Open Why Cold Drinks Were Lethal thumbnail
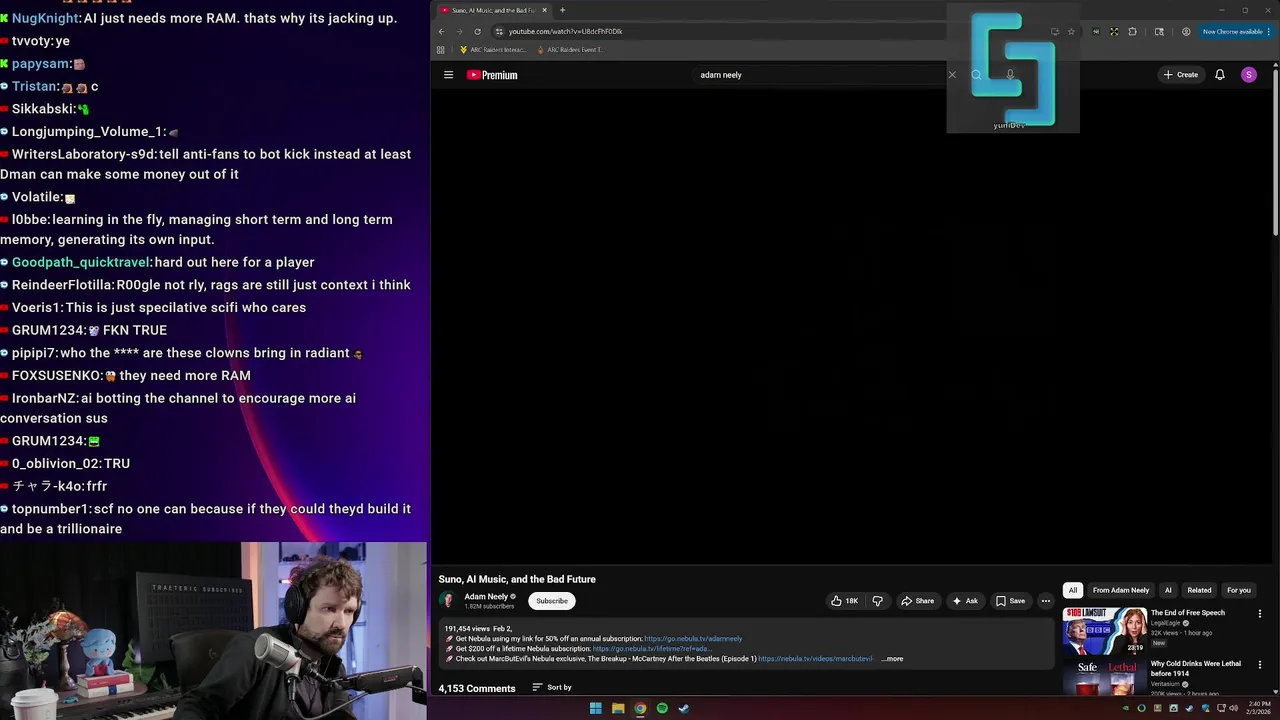Screen dimensions: 1280x720 1104,678
